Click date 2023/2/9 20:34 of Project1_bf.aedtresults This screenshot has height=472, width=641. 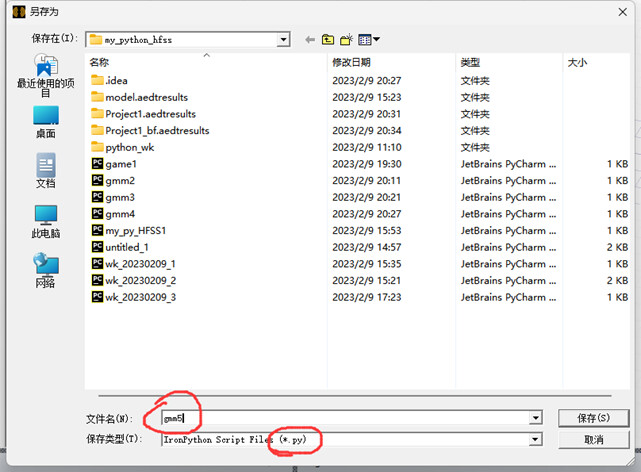pos(367,131)
